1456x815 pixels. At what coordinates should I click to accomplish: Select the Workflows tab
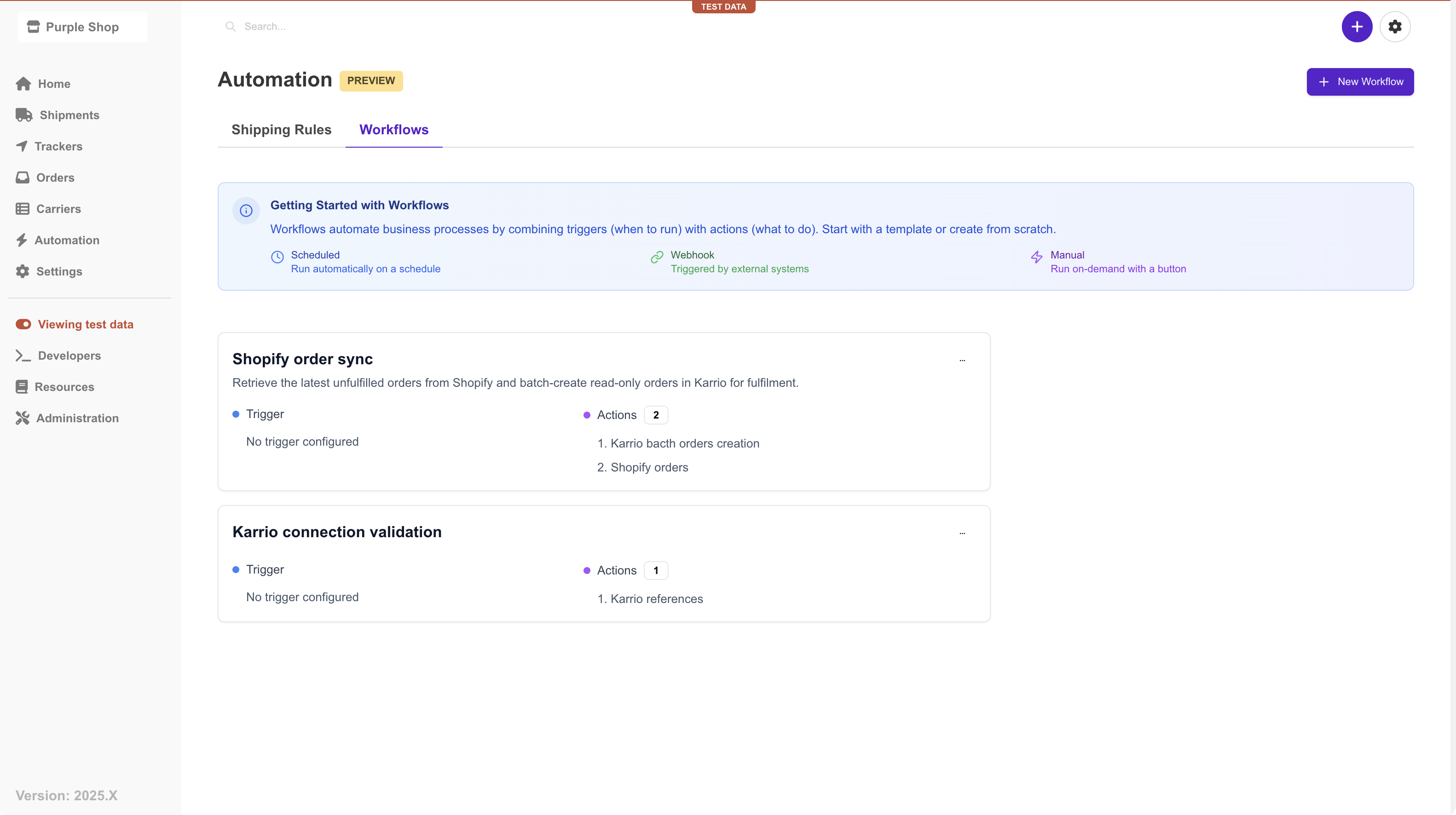coord(393,129)
